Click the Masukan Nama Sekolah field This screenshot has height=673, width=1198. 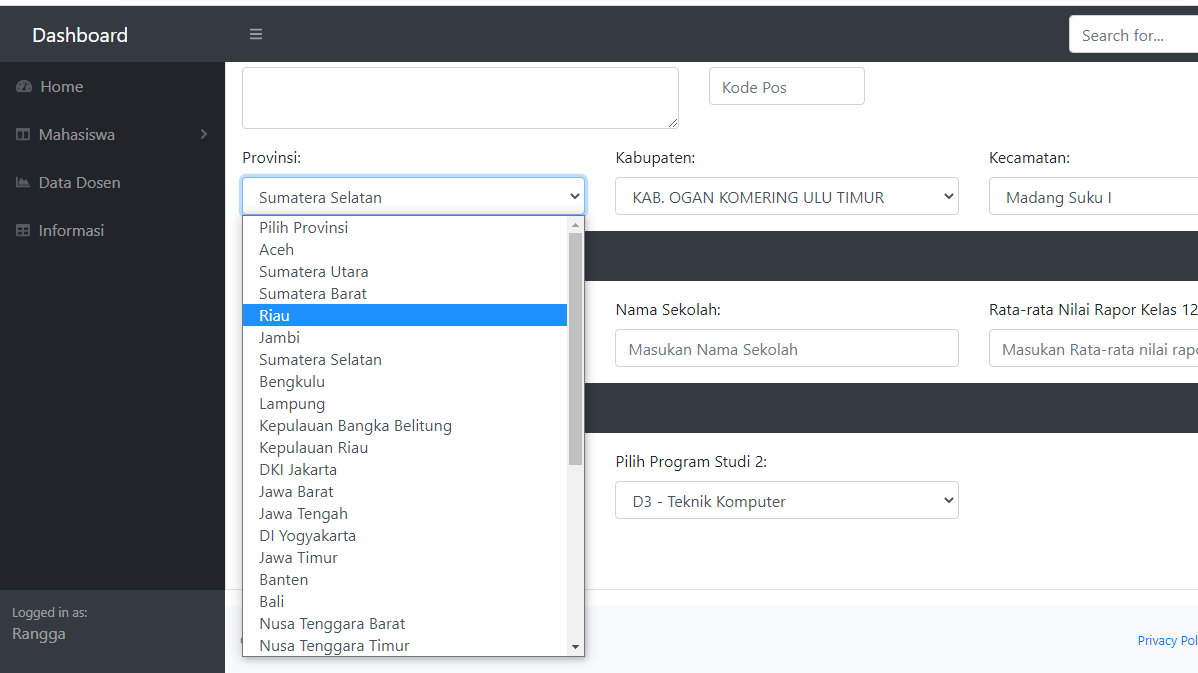point(787,348)
